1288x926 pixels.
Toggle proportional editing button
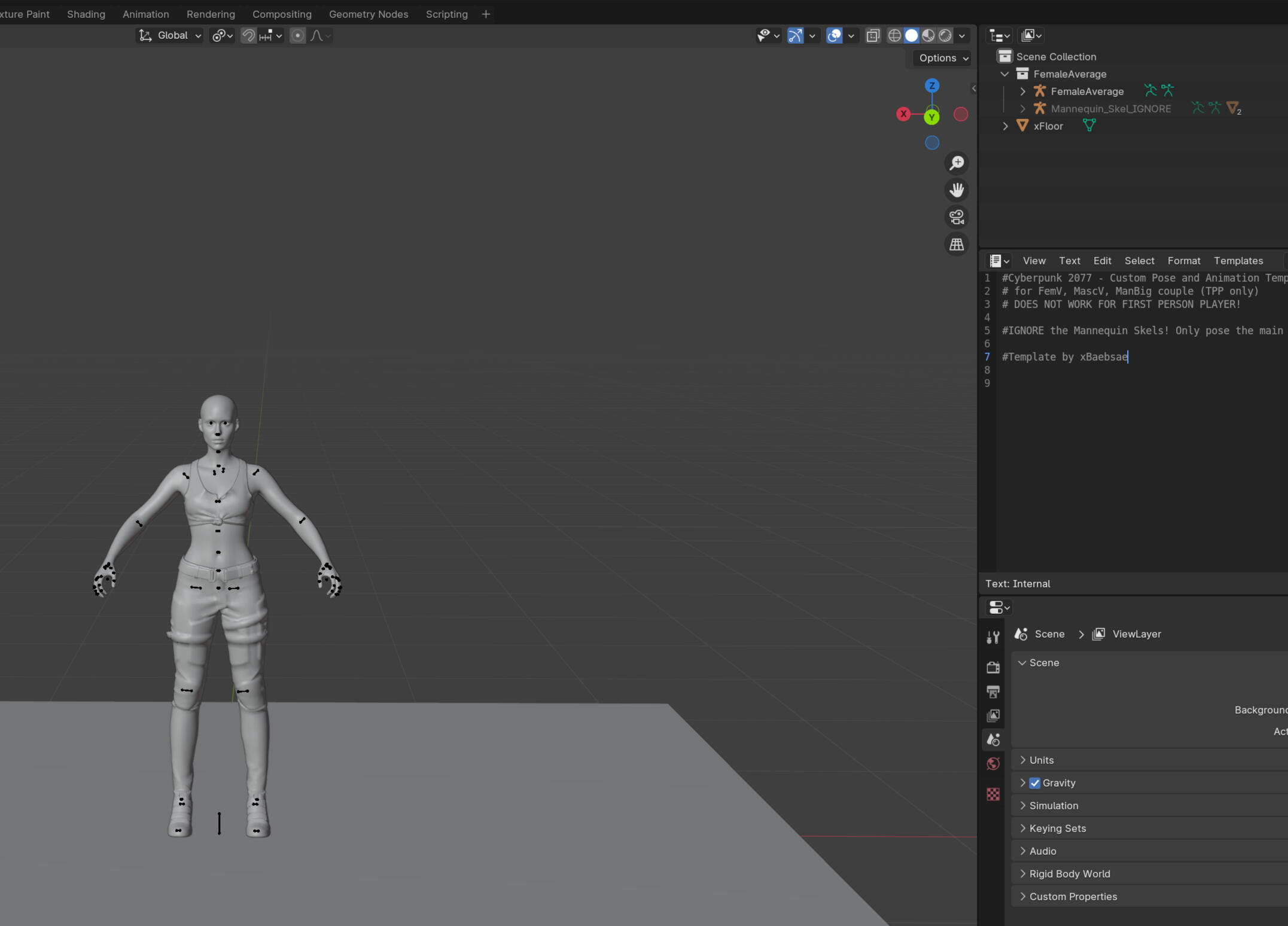coord(297,35)
